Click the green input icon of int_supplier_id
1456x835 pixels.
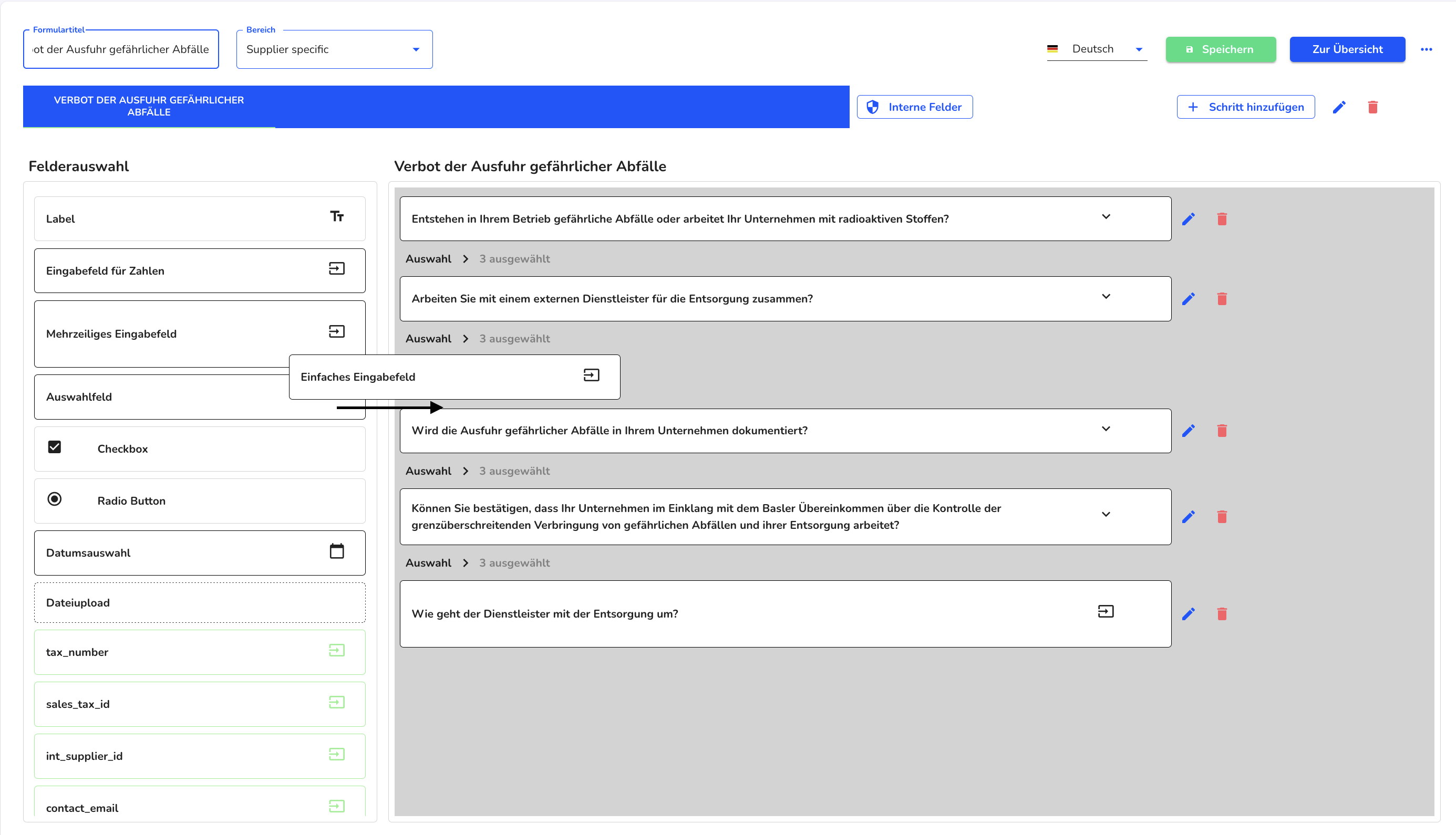337,754
